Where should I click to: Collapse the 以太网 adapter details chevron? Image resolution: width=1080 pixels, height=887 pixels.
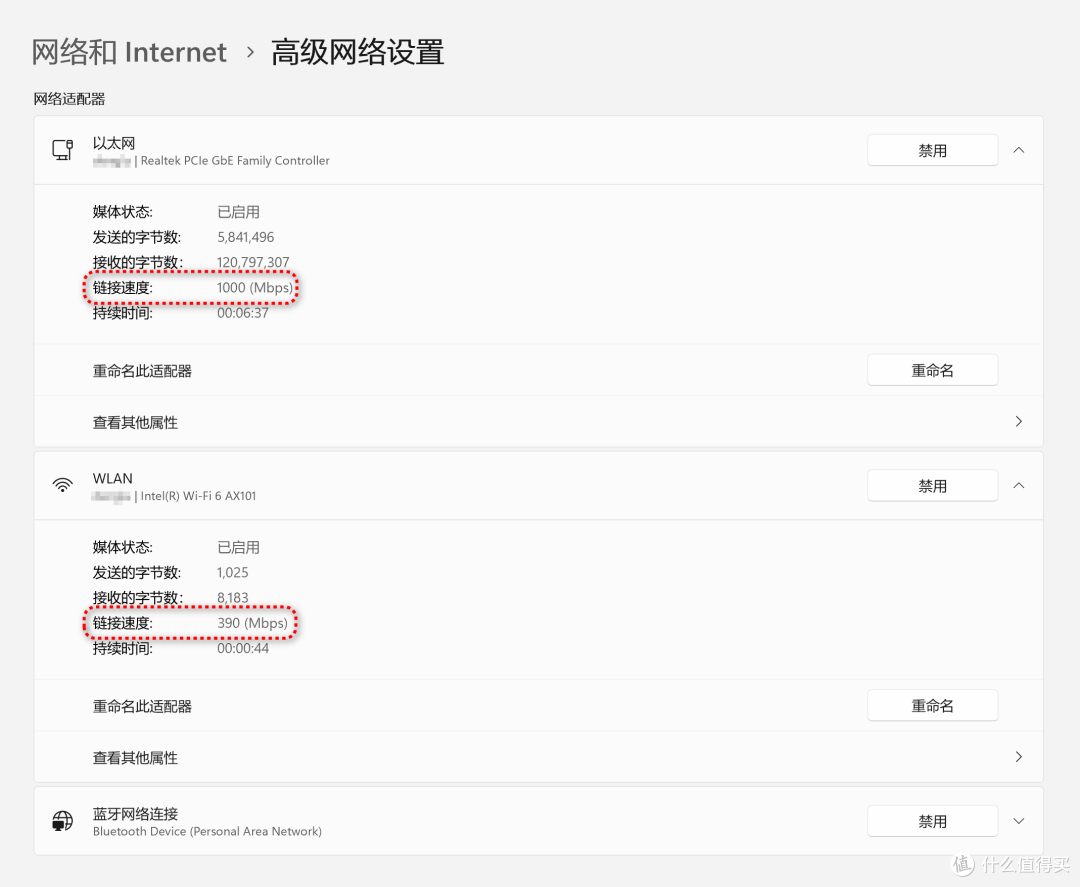pos(1018,150)
